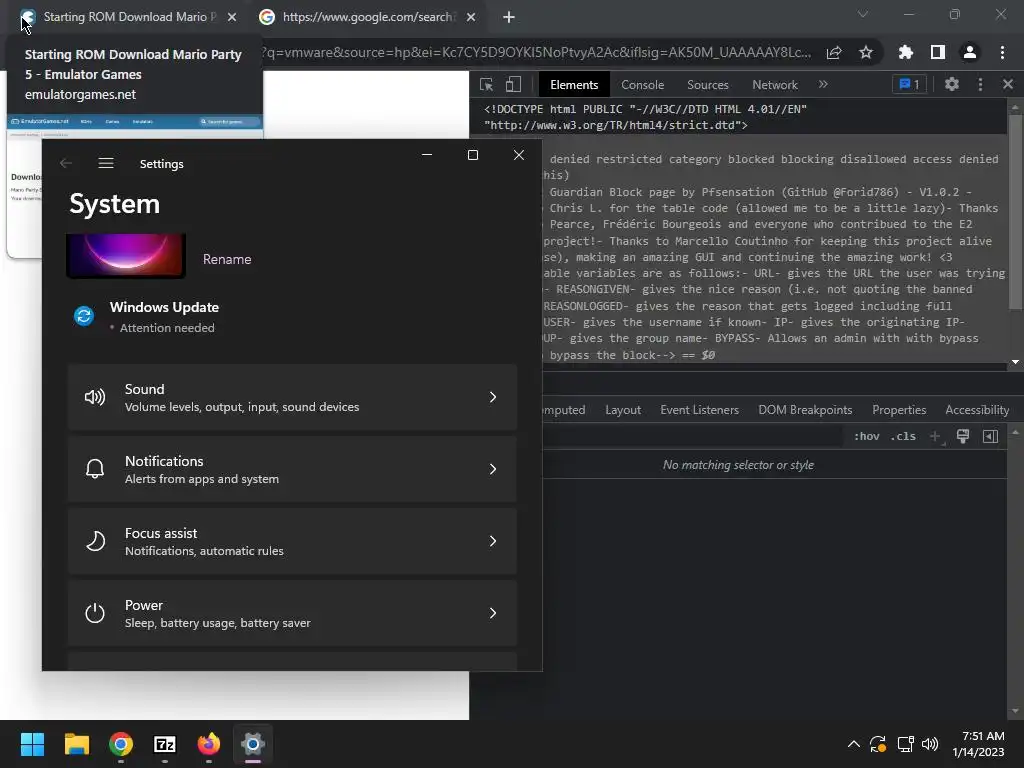Open the volume speaker tray icon
Viewport: 1024px width, 768px height.
click(930, 744)
